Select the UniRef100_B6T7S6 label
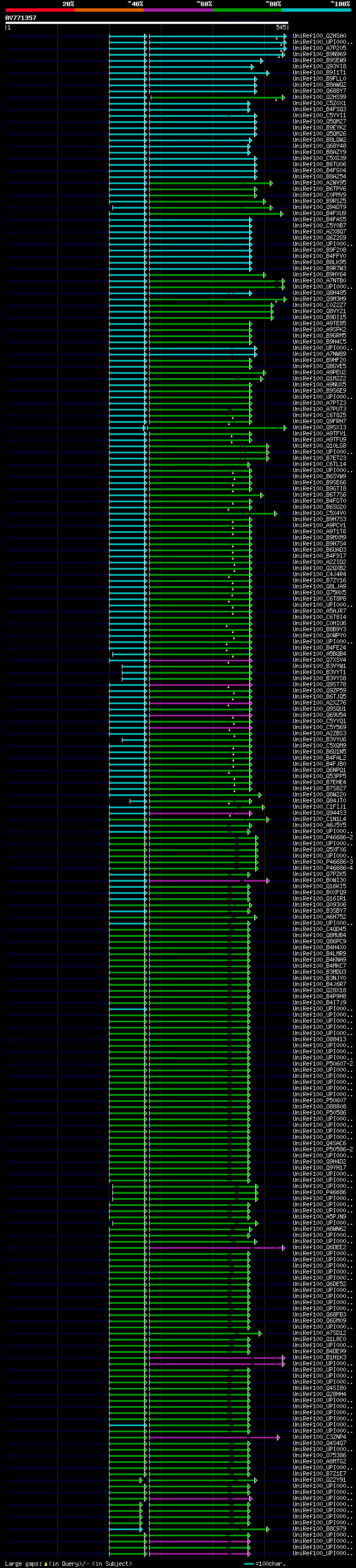The height and width of the screenshot is (1568, 356). pyautogui.click(x=319, y=495)
